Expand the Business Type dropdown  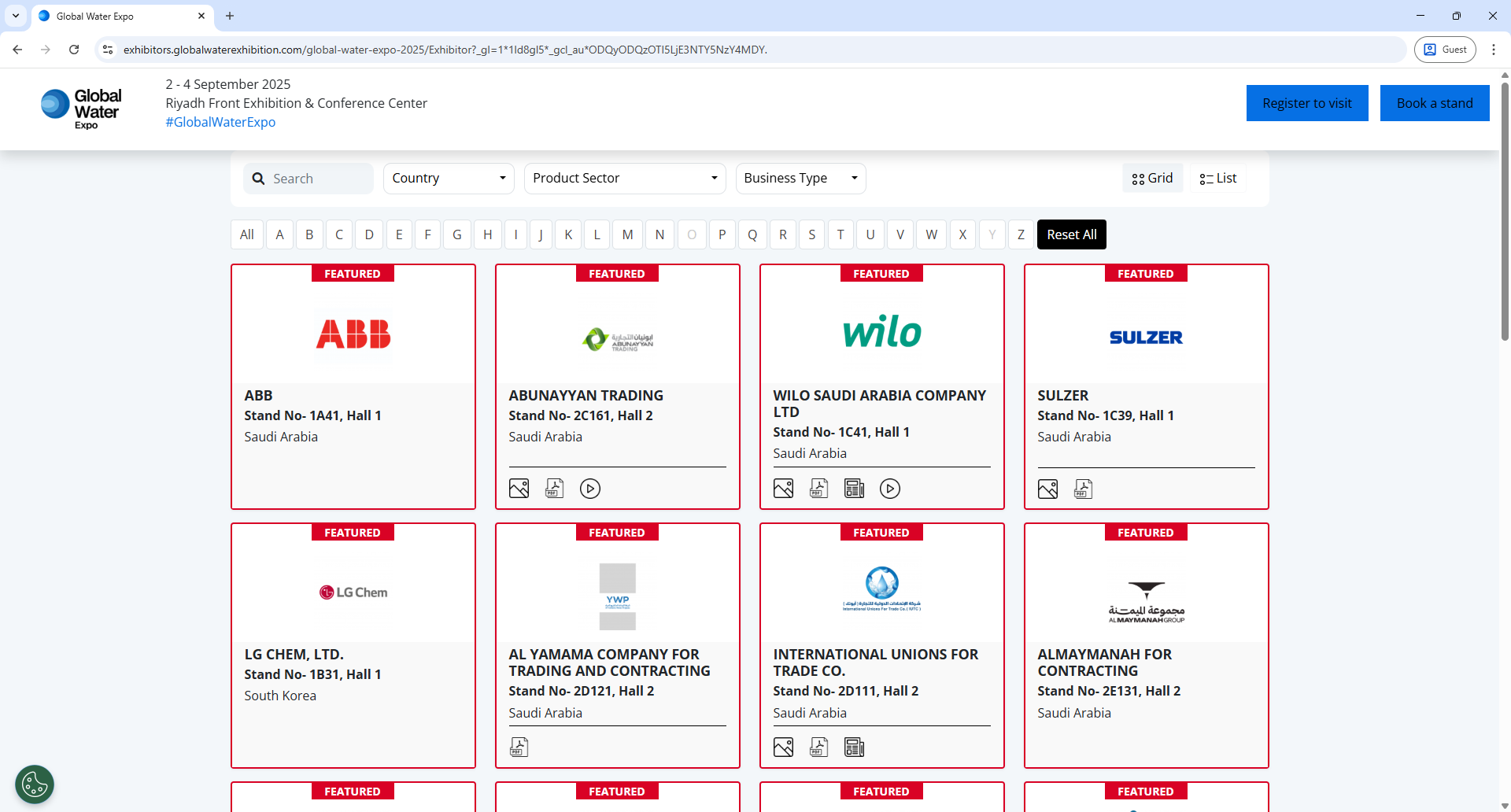coord(800,178)
